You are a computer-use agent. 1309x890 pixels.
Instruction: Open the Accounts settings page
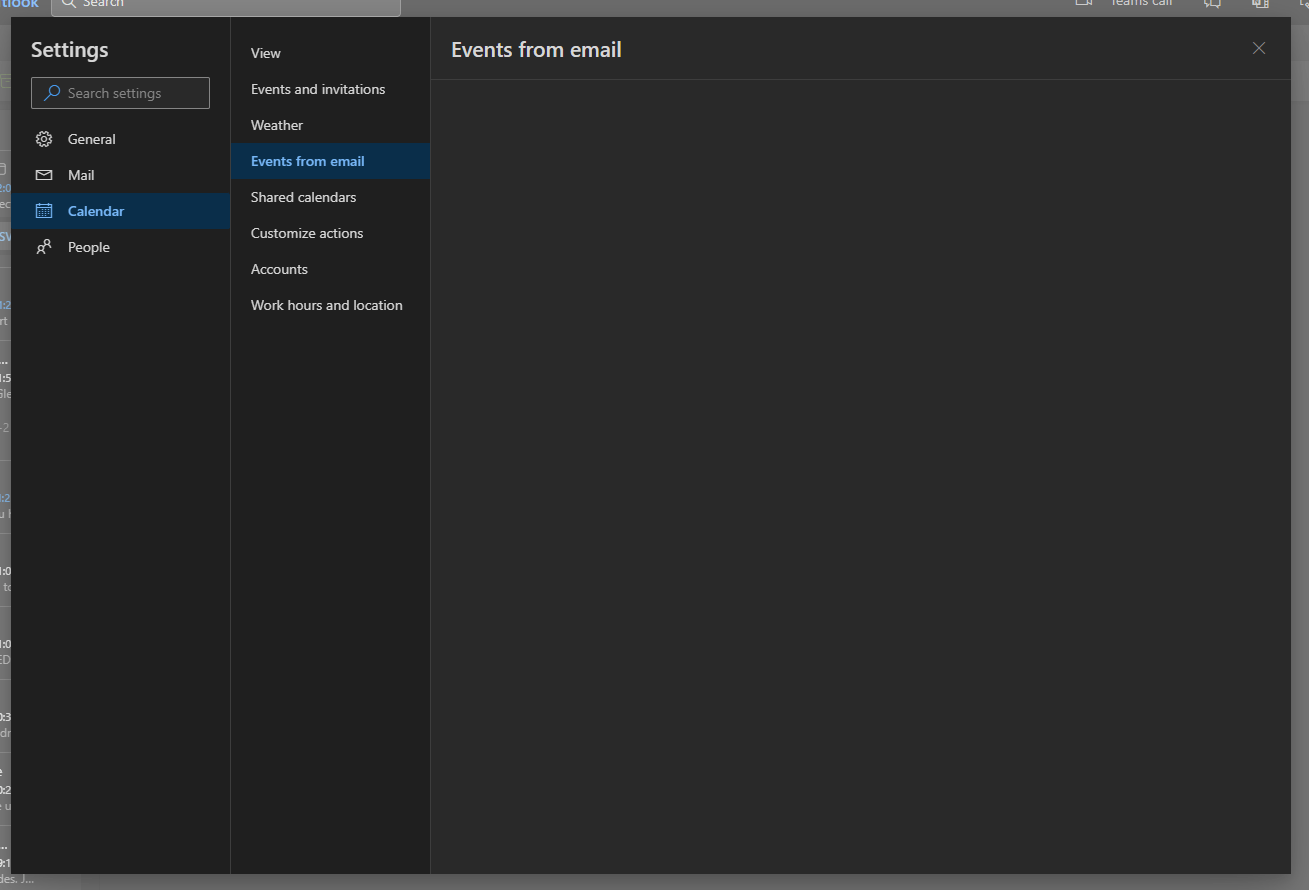(330, 269)
